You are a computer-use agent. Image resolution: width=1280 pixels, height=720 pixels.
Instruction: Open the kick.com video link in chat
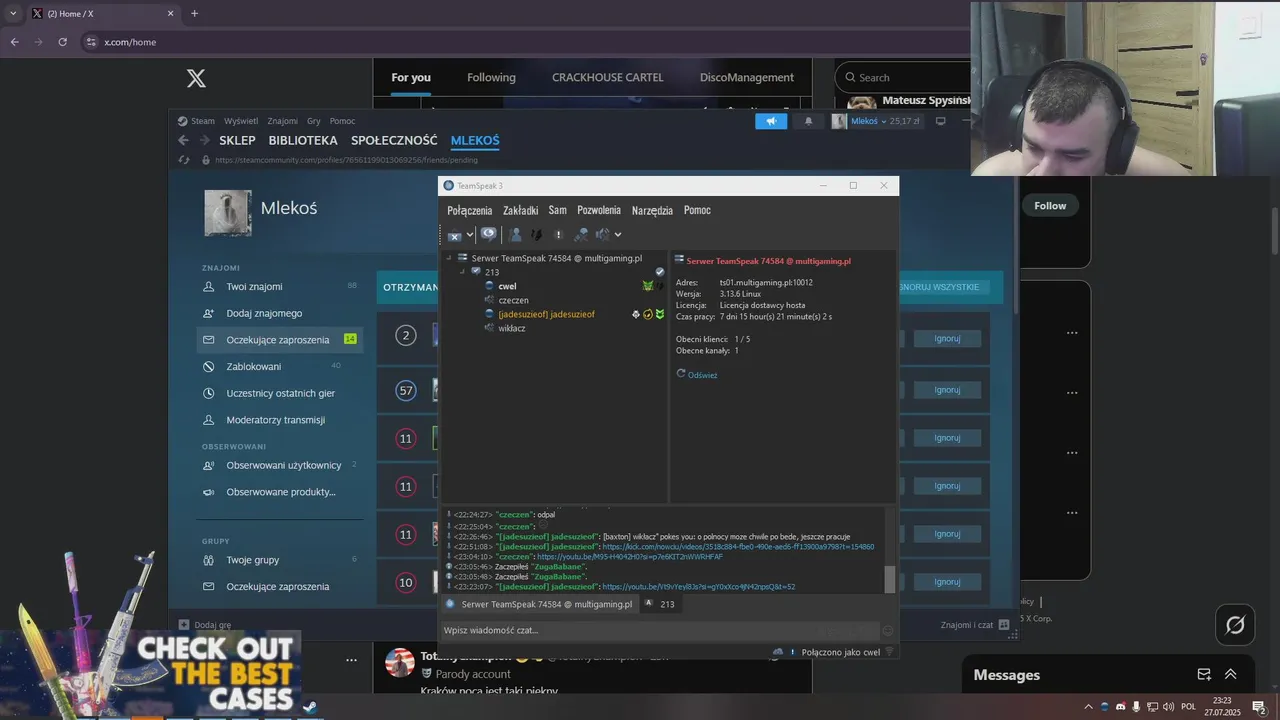[738, 547]
